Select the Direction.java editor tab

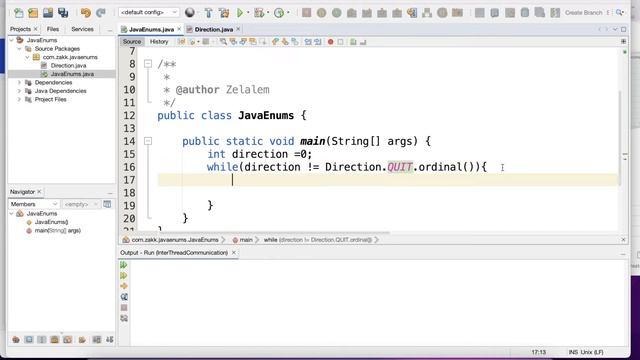tap(214, 29)
